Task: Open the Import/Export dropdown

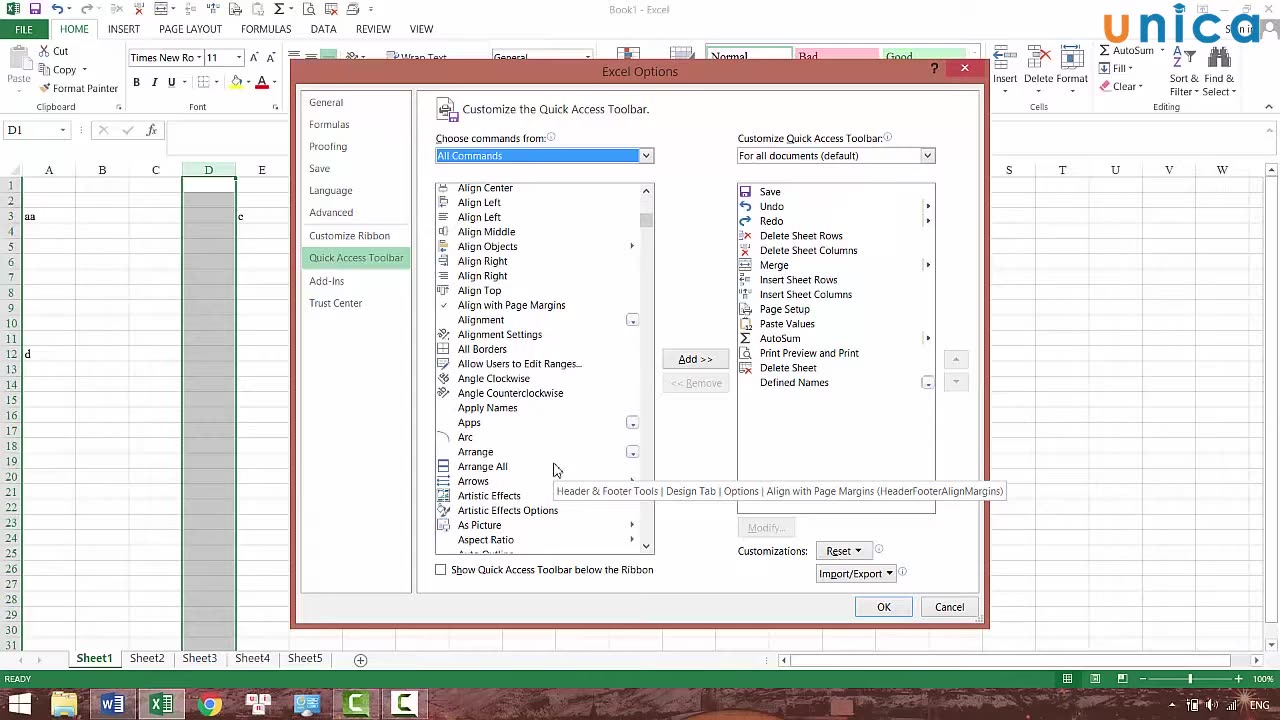Action: click(856, 574)
